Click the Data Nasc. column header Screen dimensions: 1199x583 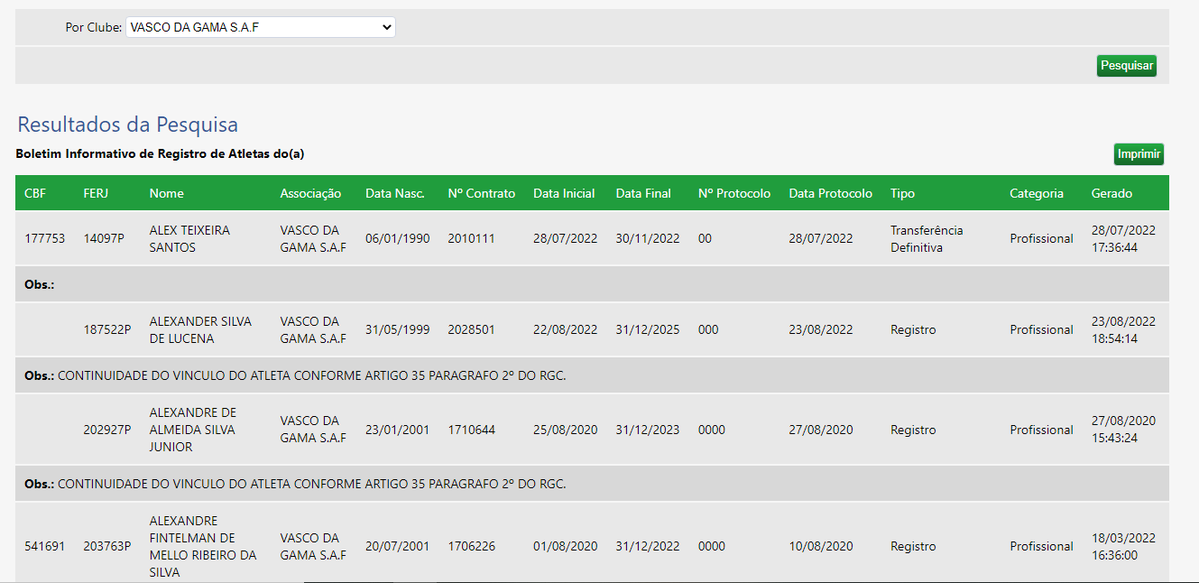394,193
